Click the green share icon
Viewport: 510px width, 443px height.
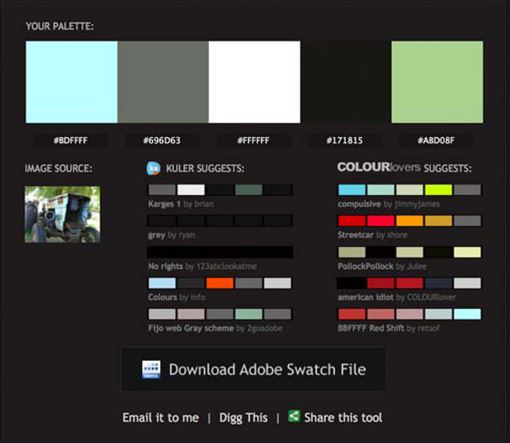coord(294,416)
